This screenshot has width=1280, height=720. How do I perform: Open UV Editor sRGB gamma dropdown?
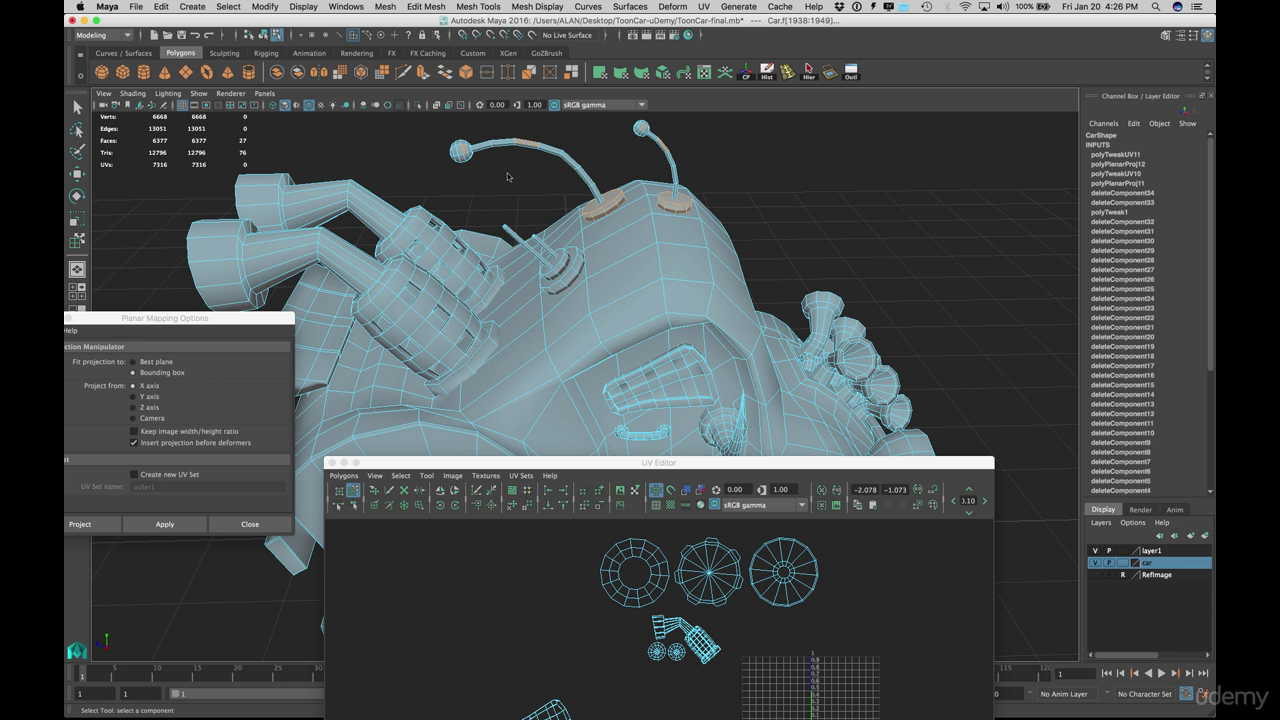[764, 505]
